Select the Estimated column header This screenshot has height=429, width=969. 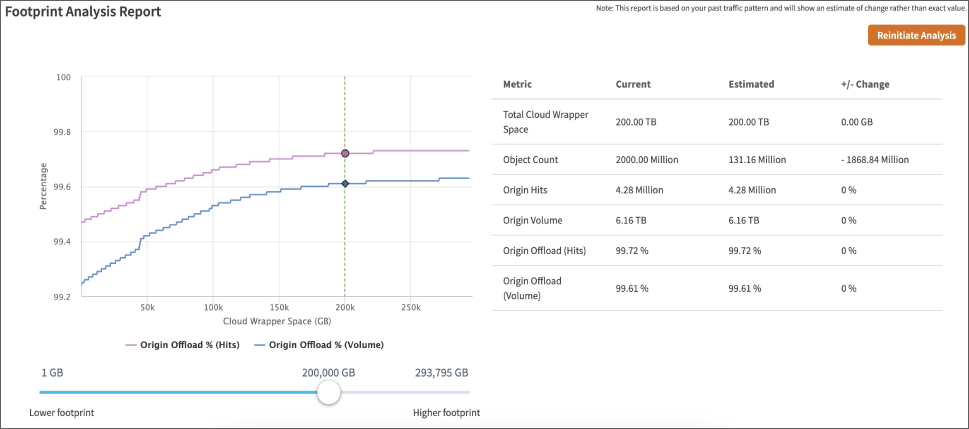(751, 85)
